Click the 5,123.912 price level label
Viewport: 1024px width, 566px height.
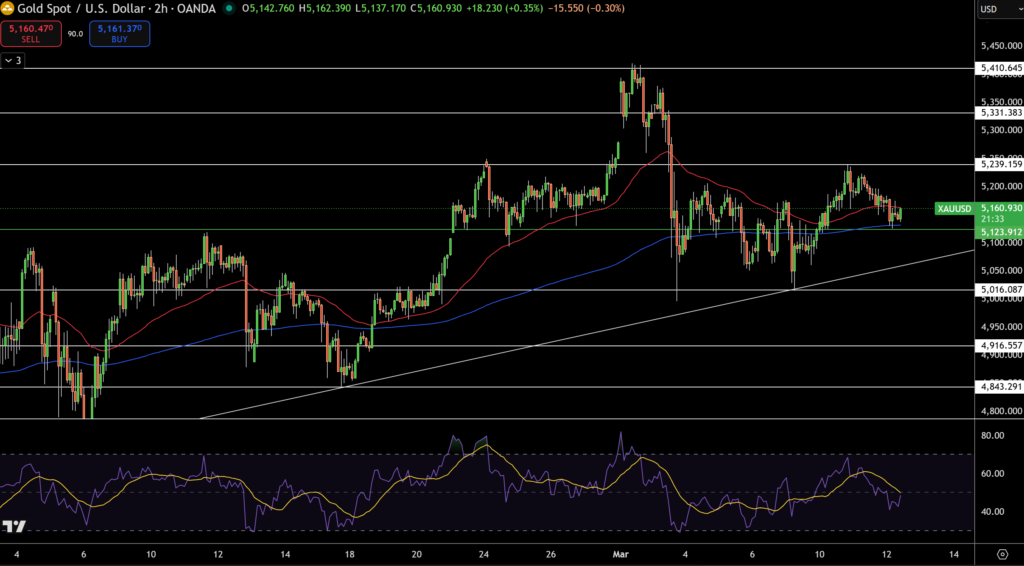tap(998, 232)
